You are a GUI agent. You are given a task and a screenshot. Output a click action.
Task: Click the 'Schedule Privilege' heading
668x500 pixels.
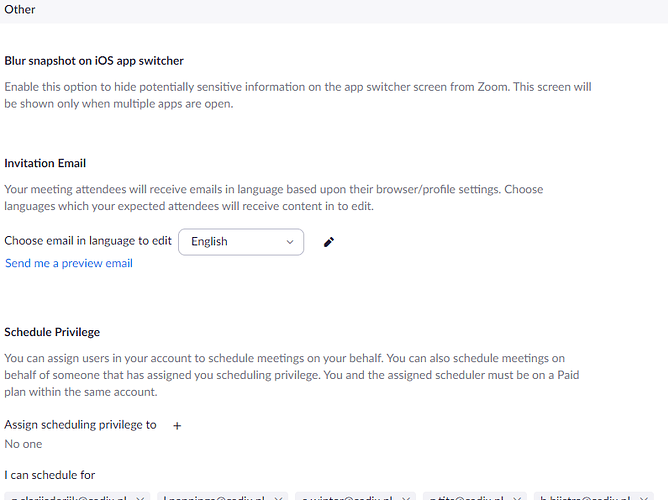click(52, 332)
